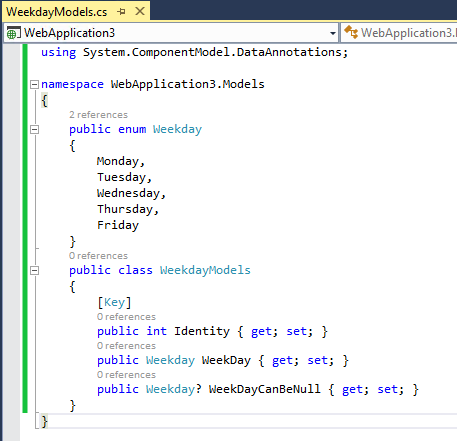Open '0 references' CodeLens above WeekDay property

[x=126, y=346]
